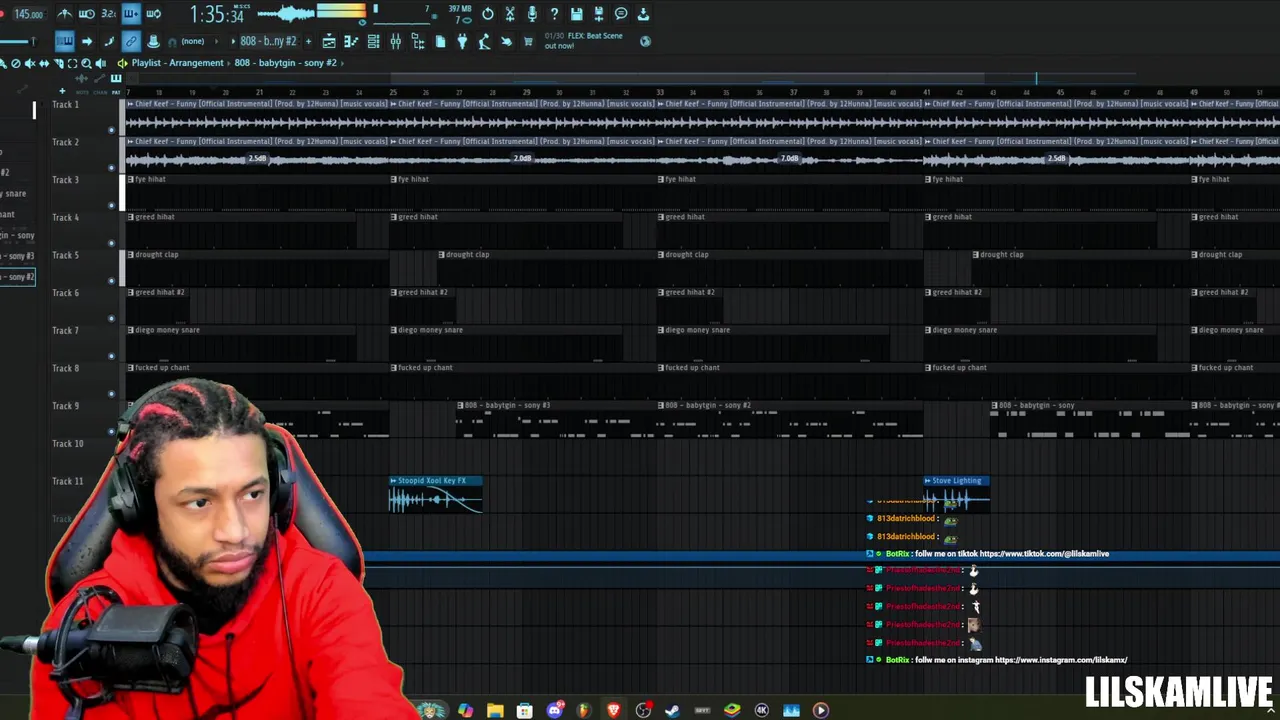
Task: Select the mute tool in playlist toolbar
Action: [x=30, y=63]
